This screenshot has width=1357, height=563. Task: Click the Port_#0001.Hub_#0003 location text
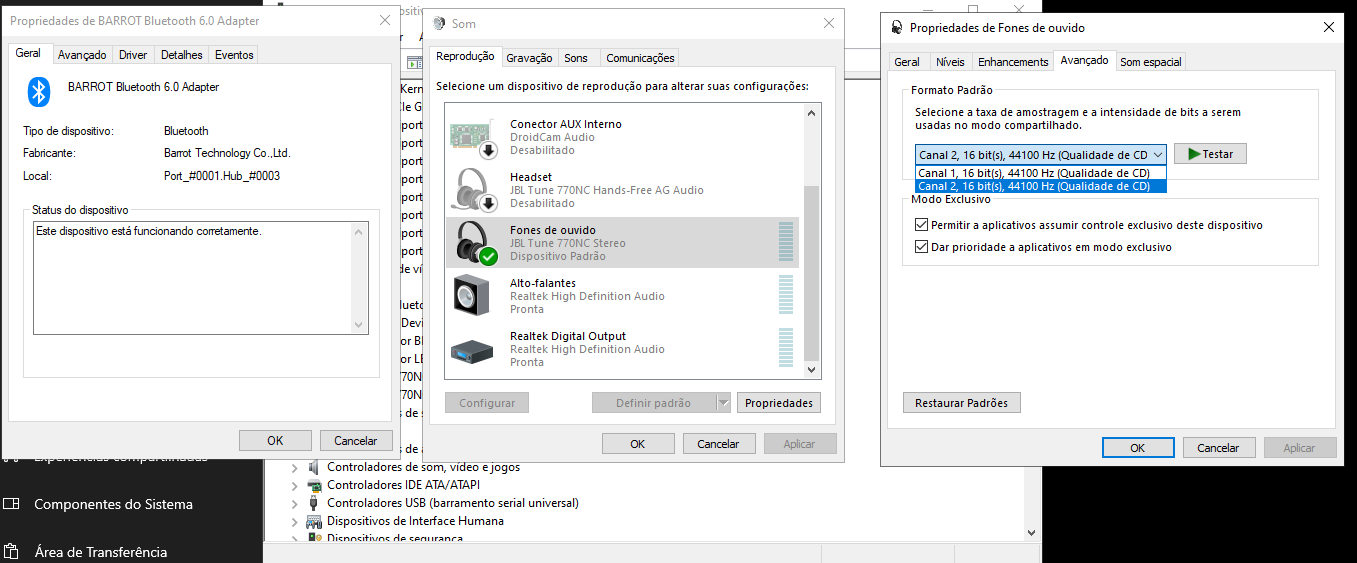pos(222,176)
